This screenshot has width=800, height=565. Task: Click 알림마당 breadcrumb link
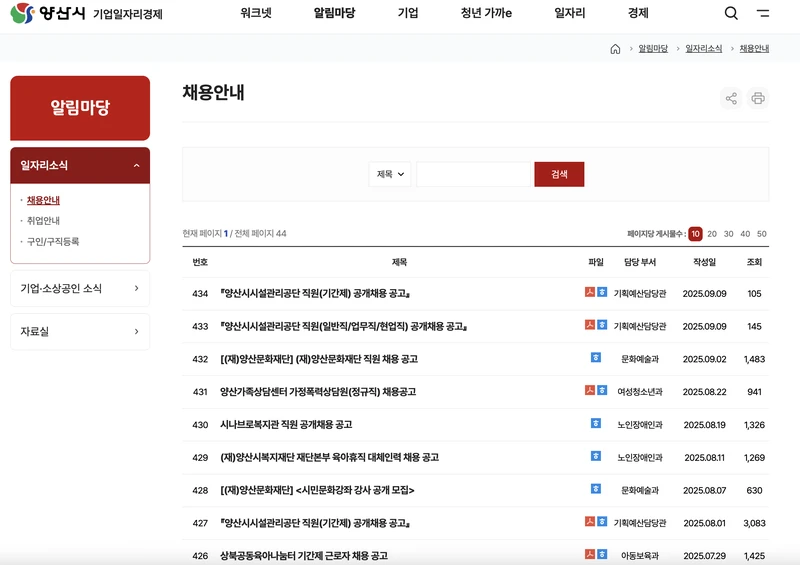[x=653, y=48]
